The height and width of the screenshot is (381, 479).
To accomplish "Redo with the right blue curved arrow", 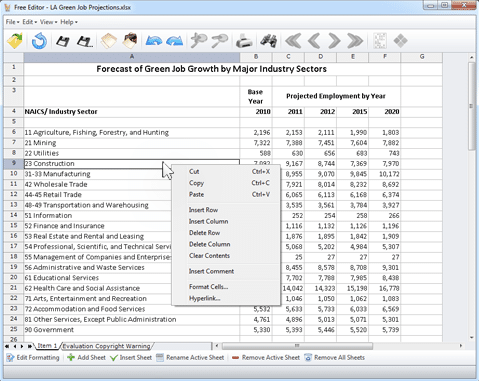I will point(175,41).
